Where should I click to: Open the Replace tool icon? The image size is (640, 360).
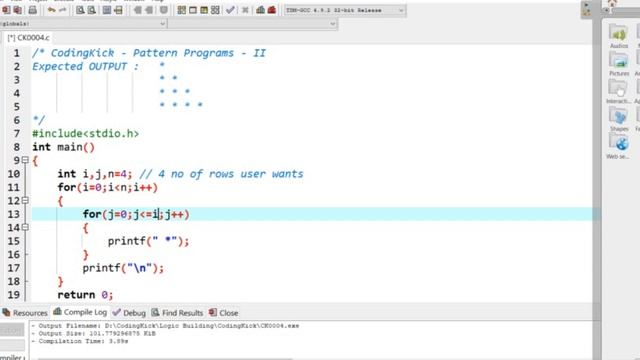pyautogui.click(x=92, y=10)
